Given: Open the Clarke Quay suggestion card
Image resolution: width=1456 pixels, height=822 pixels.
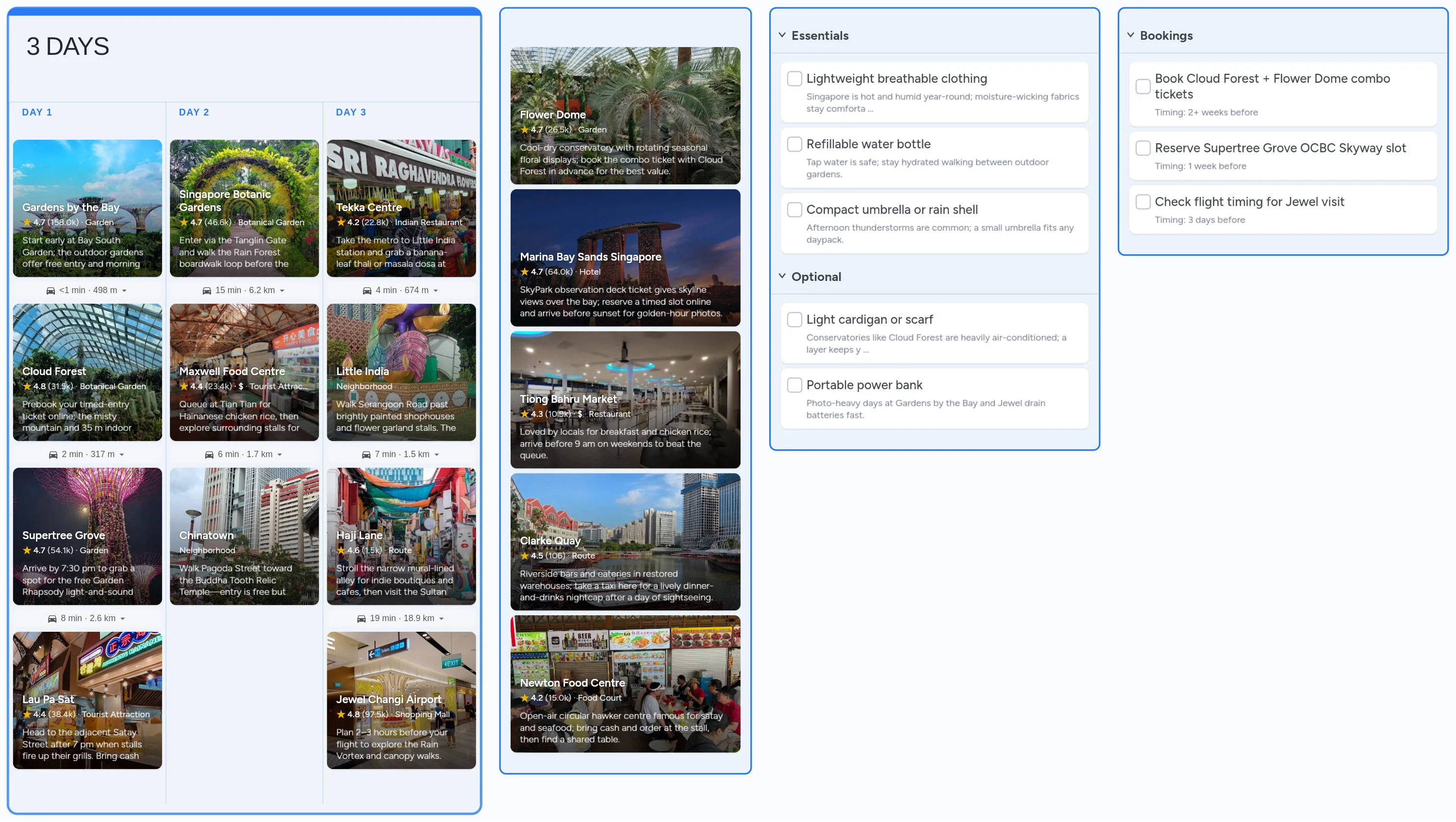Looking at the screenshot, I should coord(625,542).
